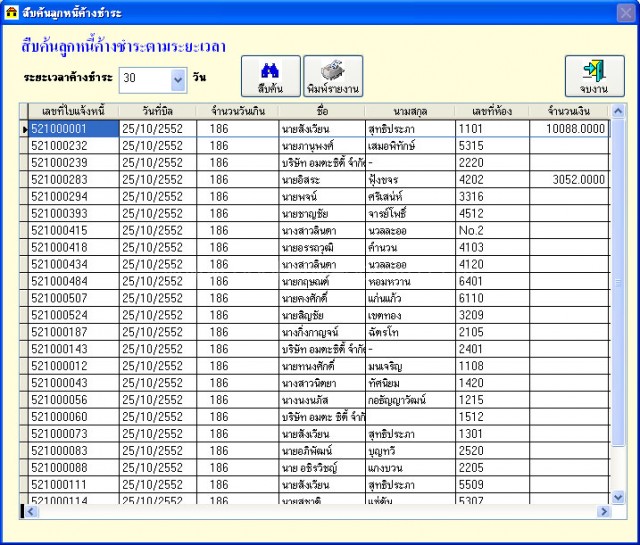Select invoice cell 521000283

(74, 180)
